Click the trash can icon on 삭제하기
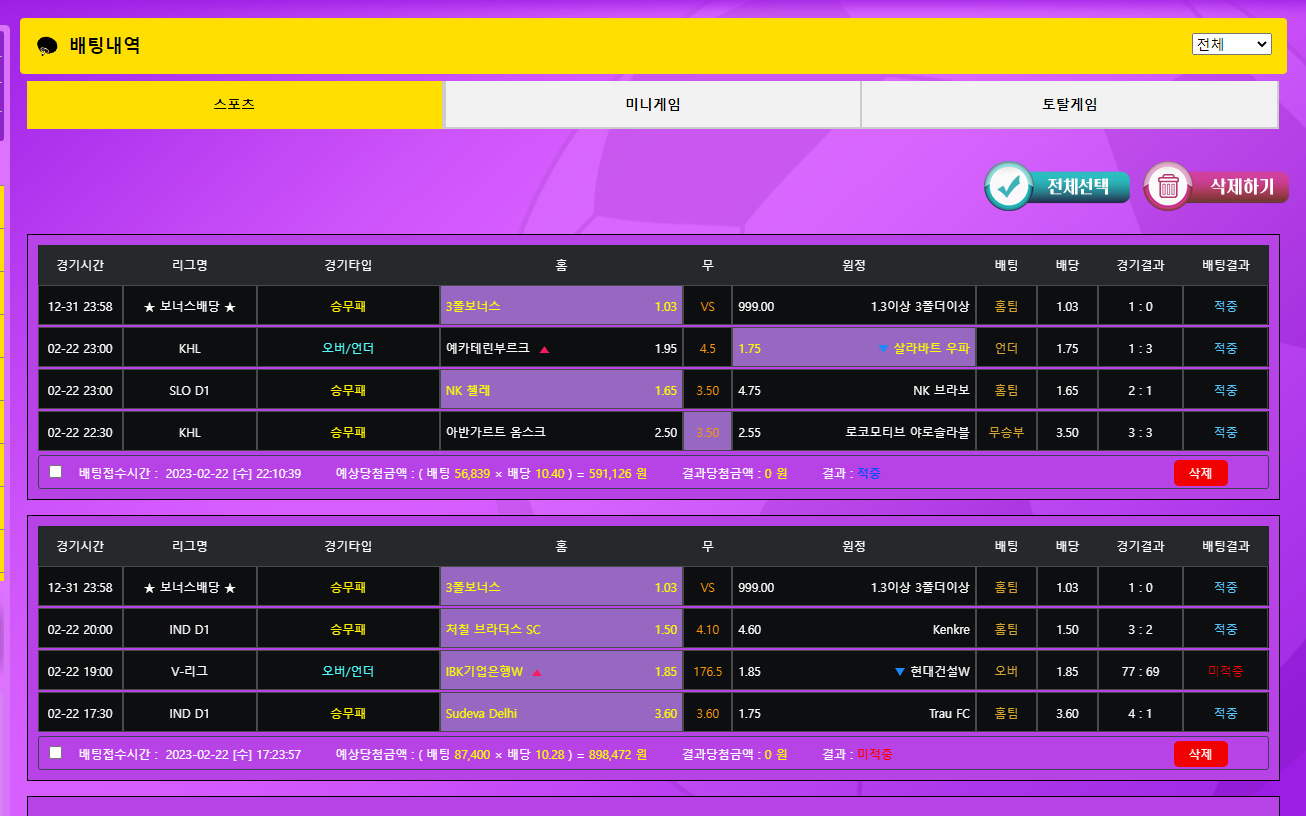1306x816 pixels. pos(1168,186)
